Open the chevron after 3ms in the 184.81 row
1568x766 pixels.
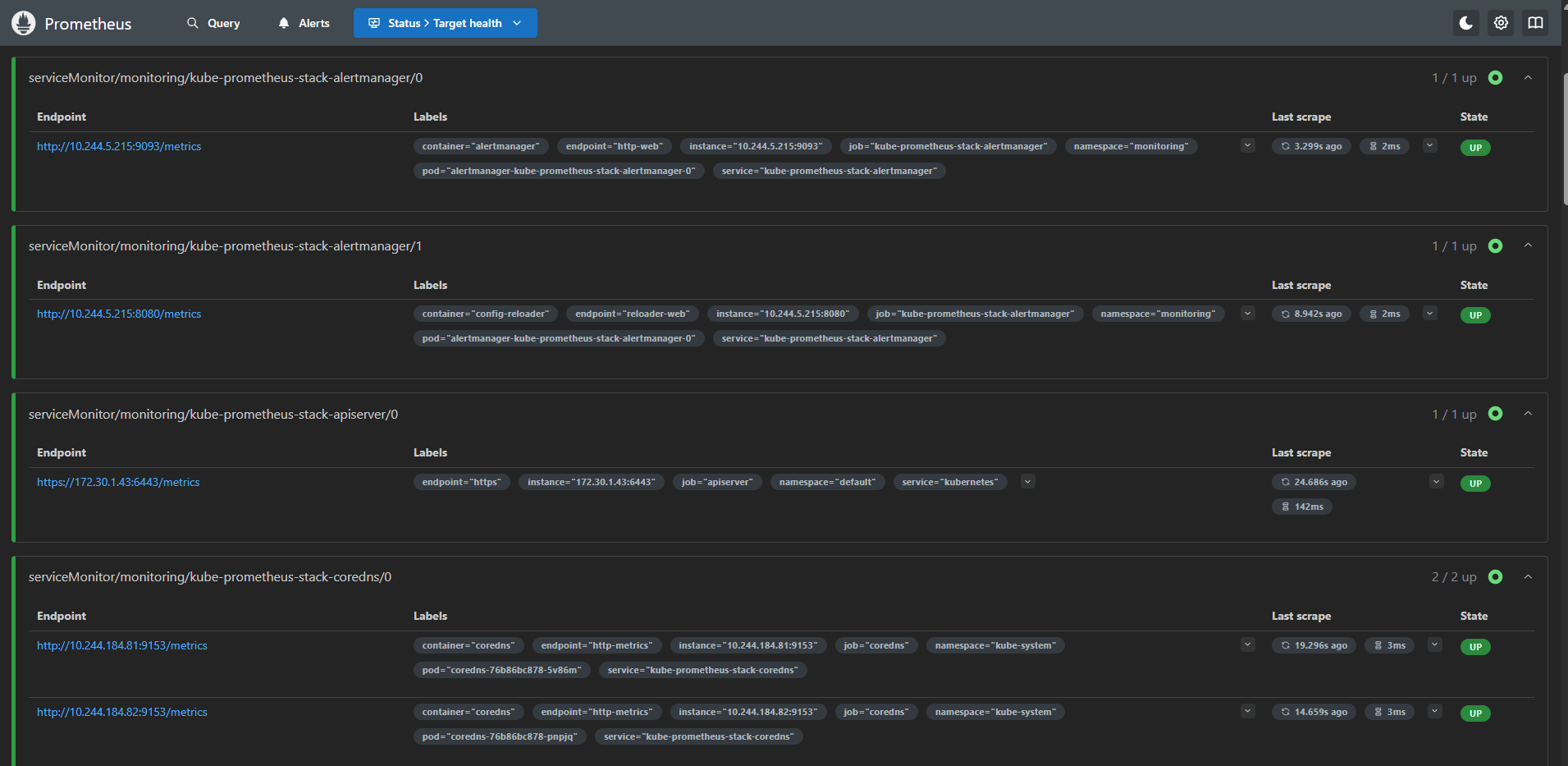(x=1435, y=644)
